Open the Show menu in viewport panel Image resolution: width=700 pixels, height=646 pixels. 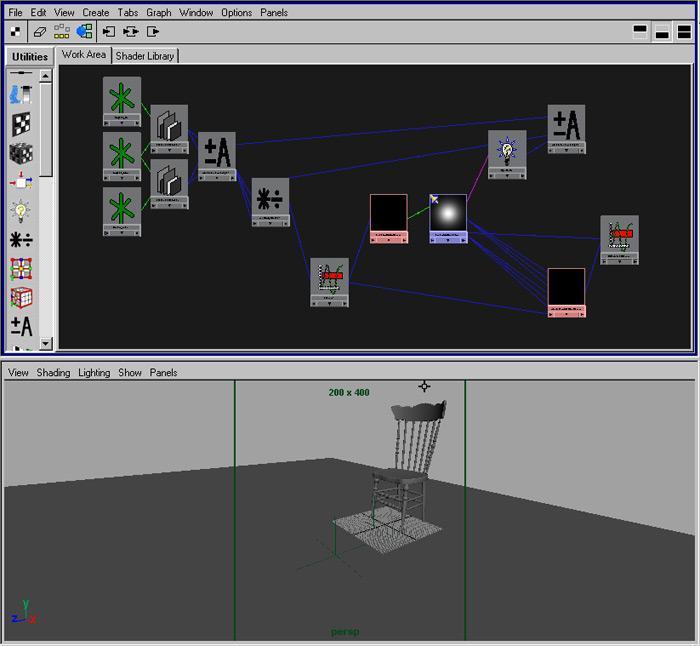129,372
